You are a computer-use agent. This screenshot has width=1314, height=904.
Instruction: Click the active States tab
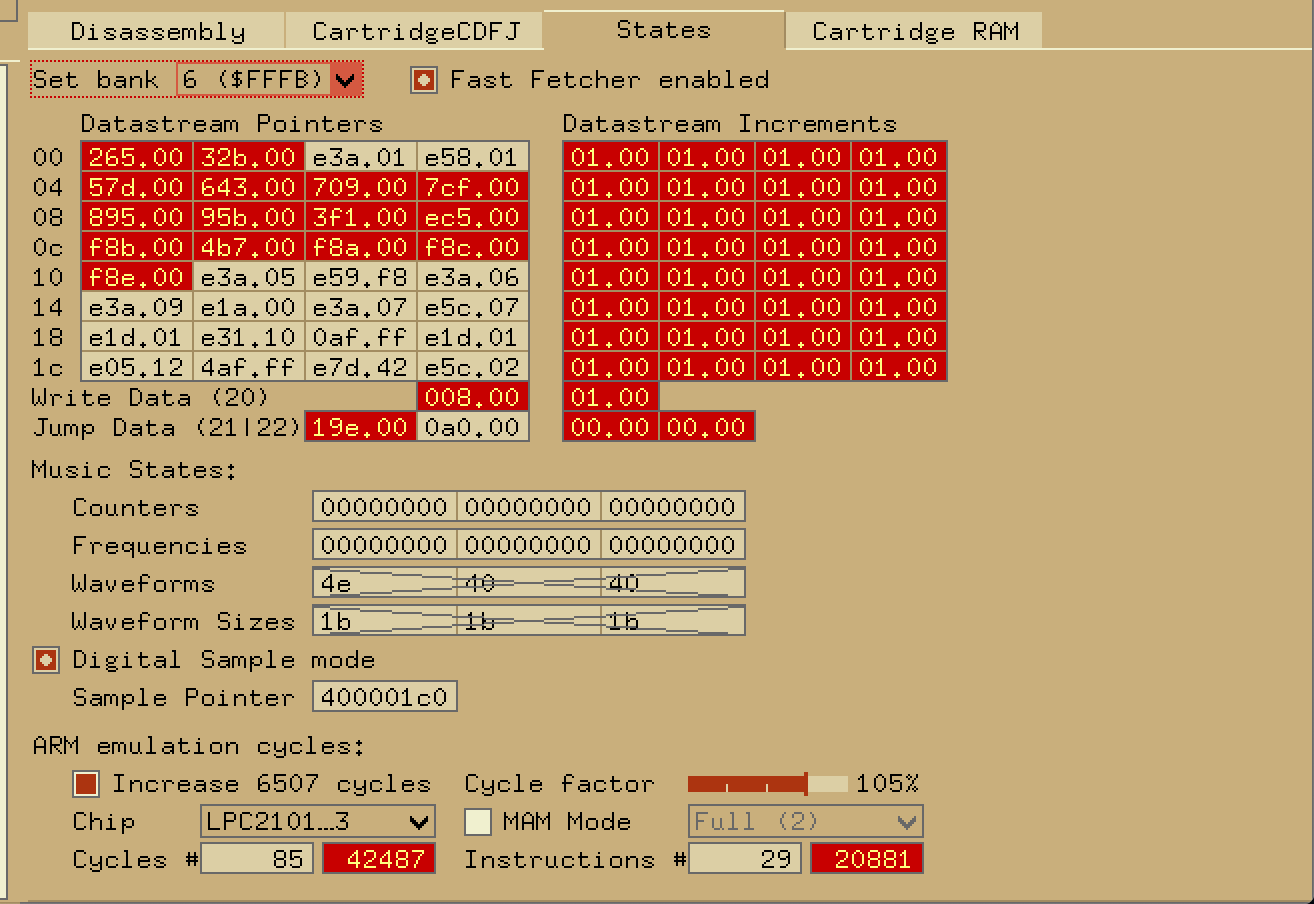click(x=663, y=29)
